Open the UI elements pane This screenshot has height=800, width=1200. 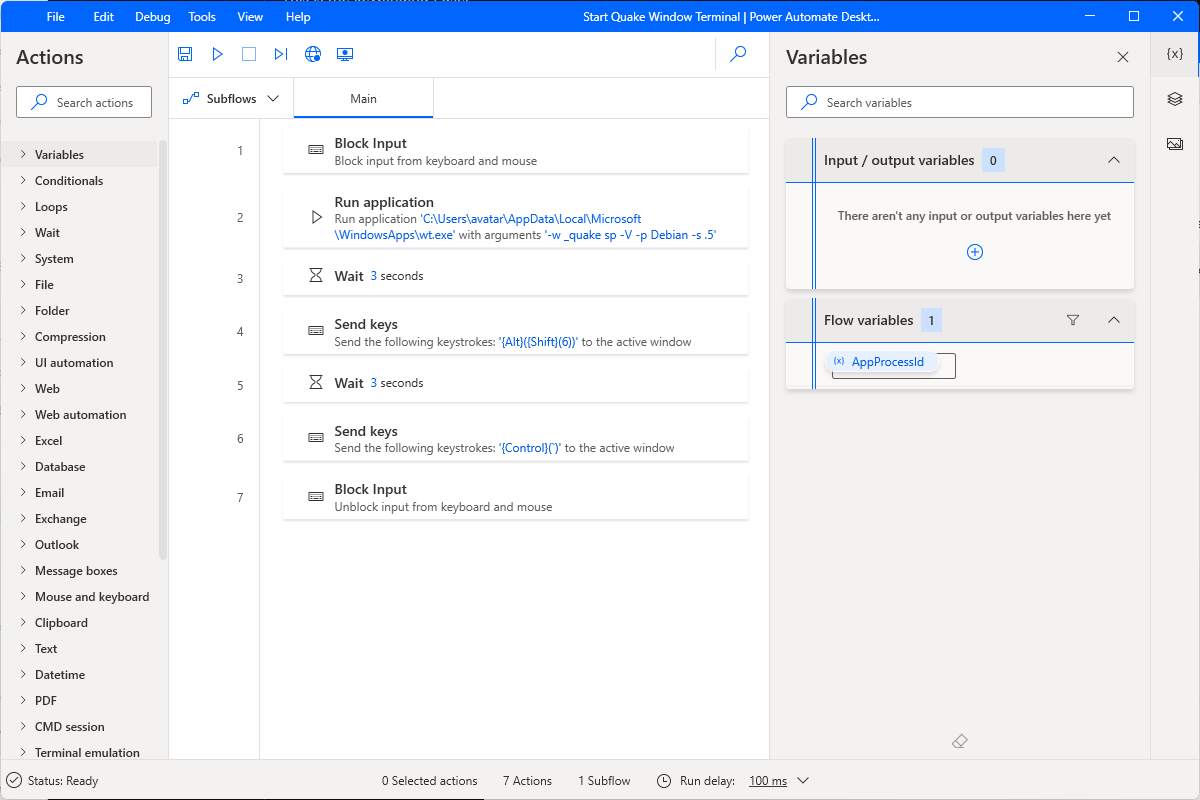point(1174,99)
